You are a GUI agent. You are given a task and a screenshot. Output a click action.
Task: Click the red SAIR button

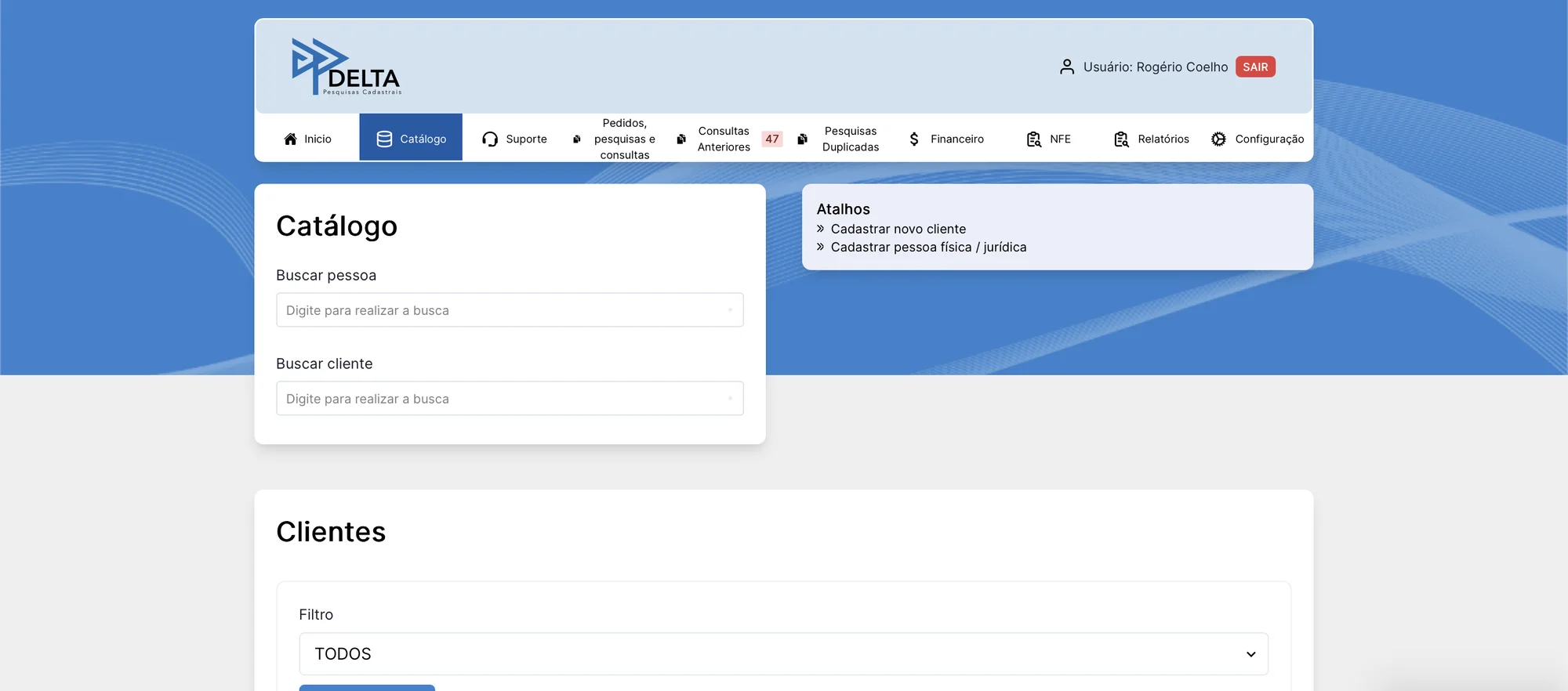pyautogui.click(x=1255, y=67)
